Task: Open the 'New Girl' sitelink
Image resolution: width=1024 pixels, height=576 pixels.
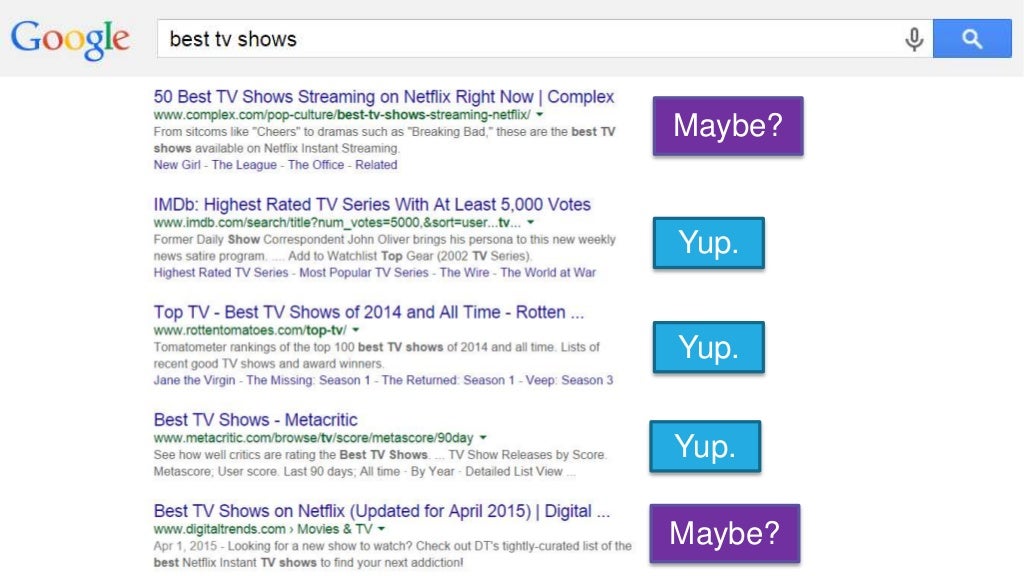Action: point(177,165)
